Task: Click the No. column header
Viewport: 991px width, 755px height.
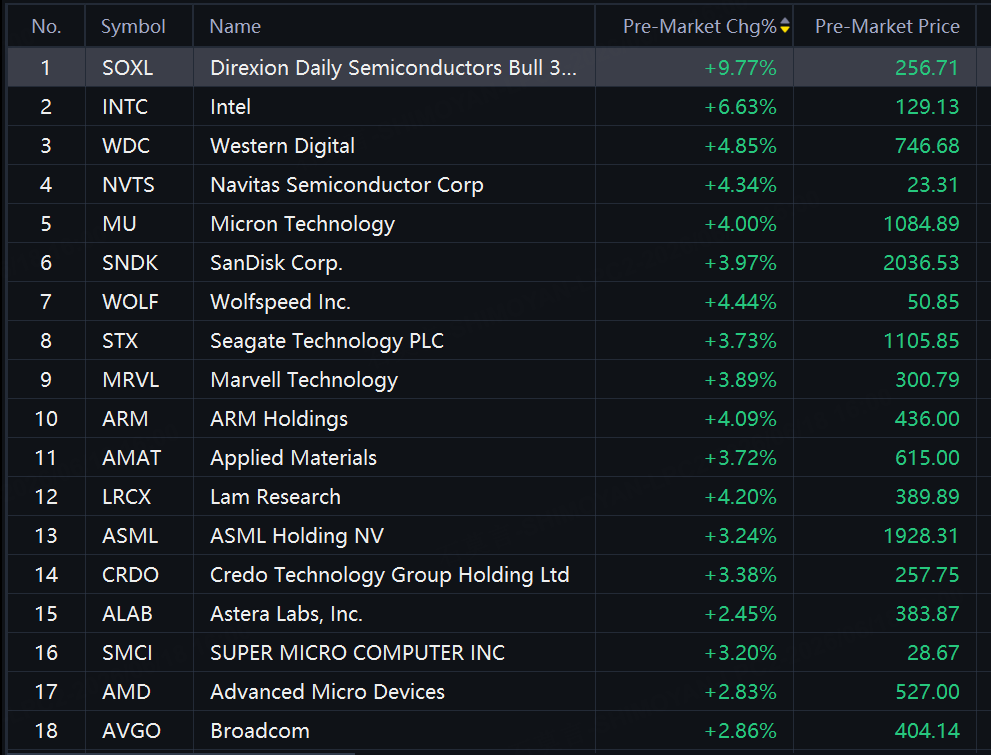Action: 46,27
